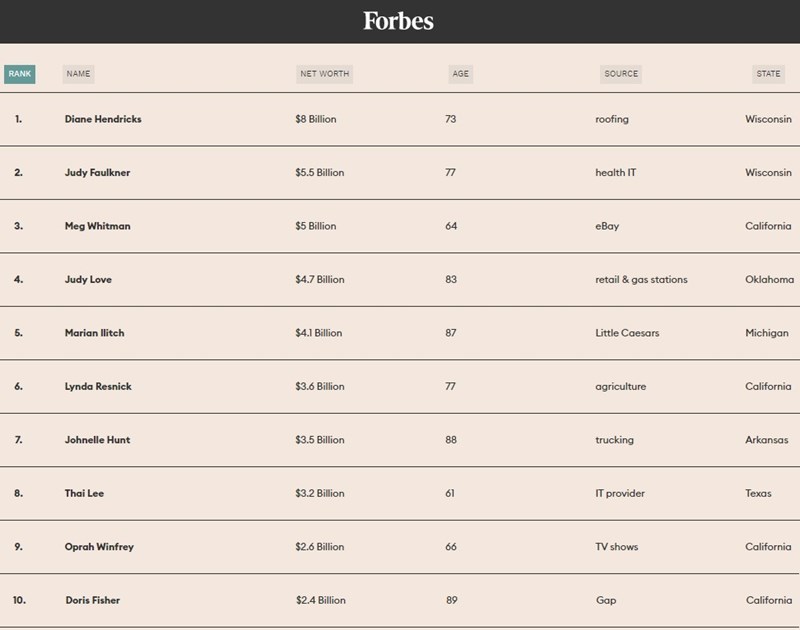This screenshot has width=800, height=630.
Task: Open Judy Faulkner's profile
Action: (97, 173)
